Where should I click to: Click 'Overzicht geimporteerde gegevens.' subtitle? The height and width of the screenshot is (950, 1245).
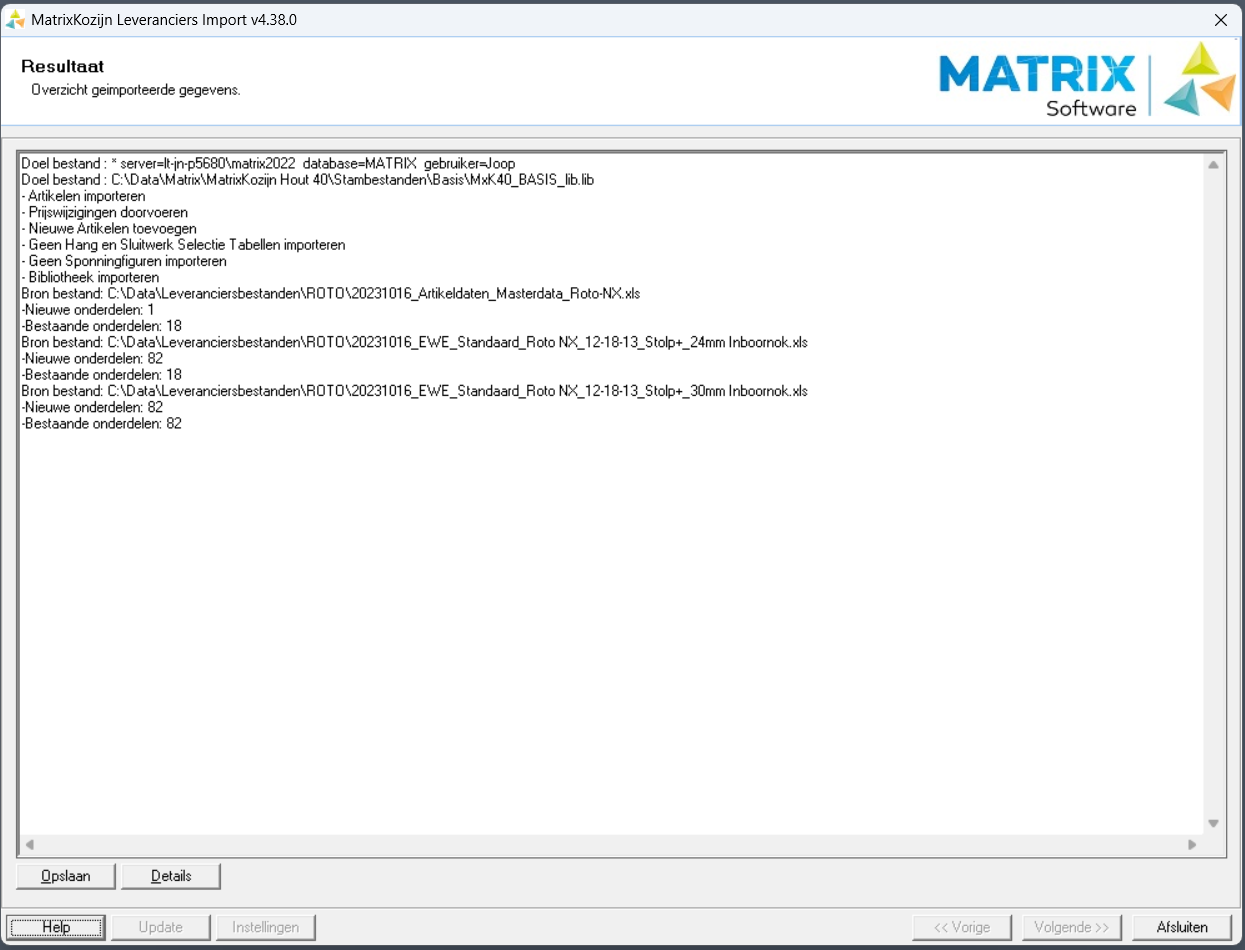point(136,90)
